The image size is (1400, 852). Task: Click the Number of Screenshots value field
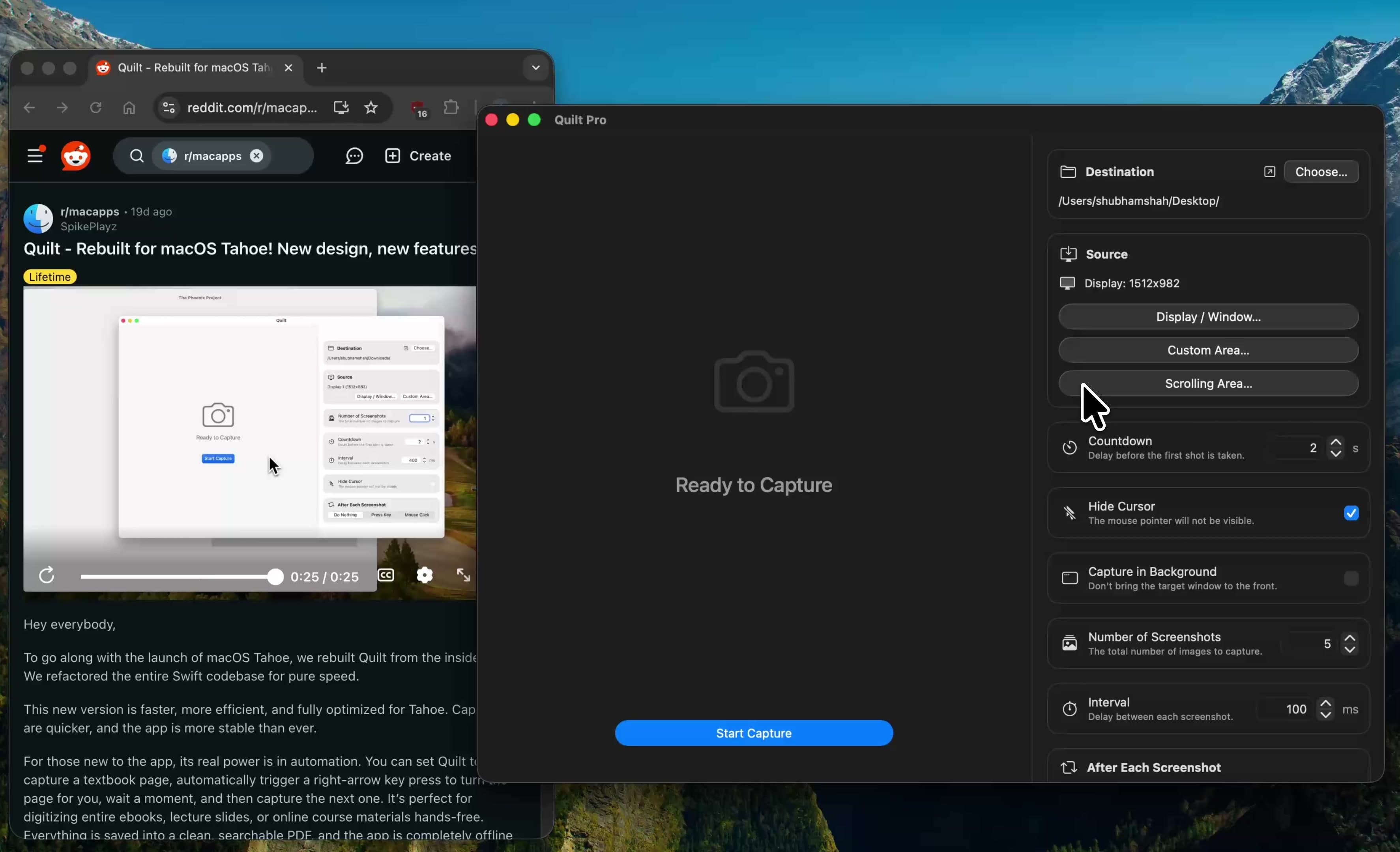(1310, 644)
